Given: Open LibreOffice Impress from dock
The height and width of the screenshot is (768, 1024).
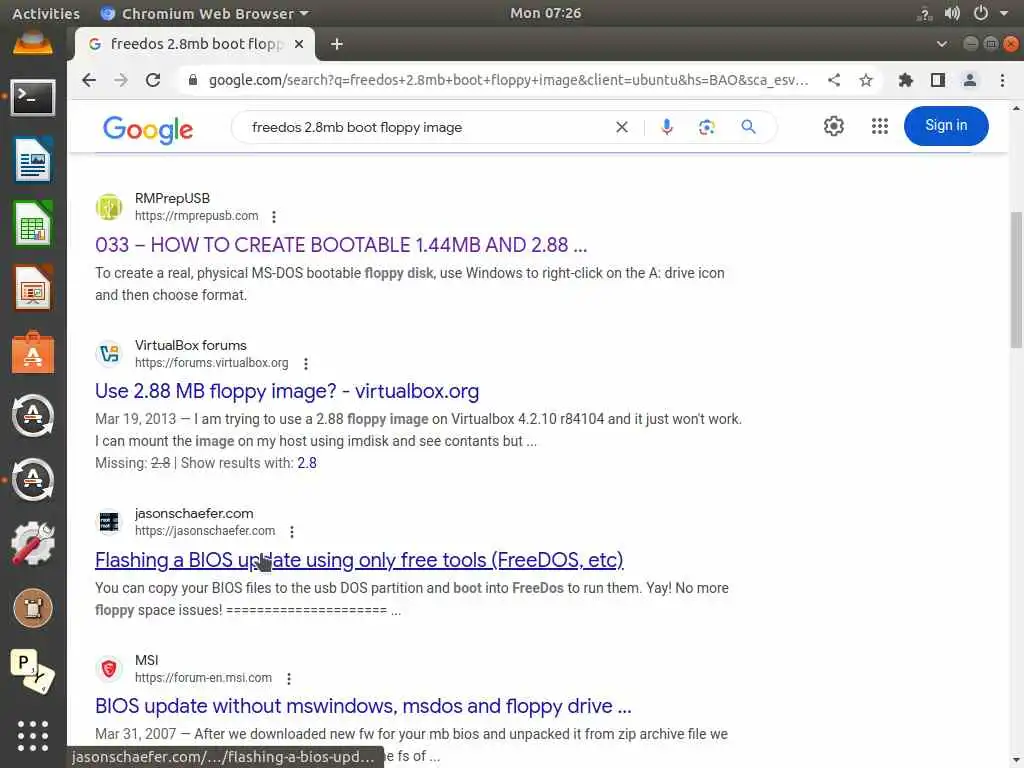Looking at the screenshot, I should (33, 288).
